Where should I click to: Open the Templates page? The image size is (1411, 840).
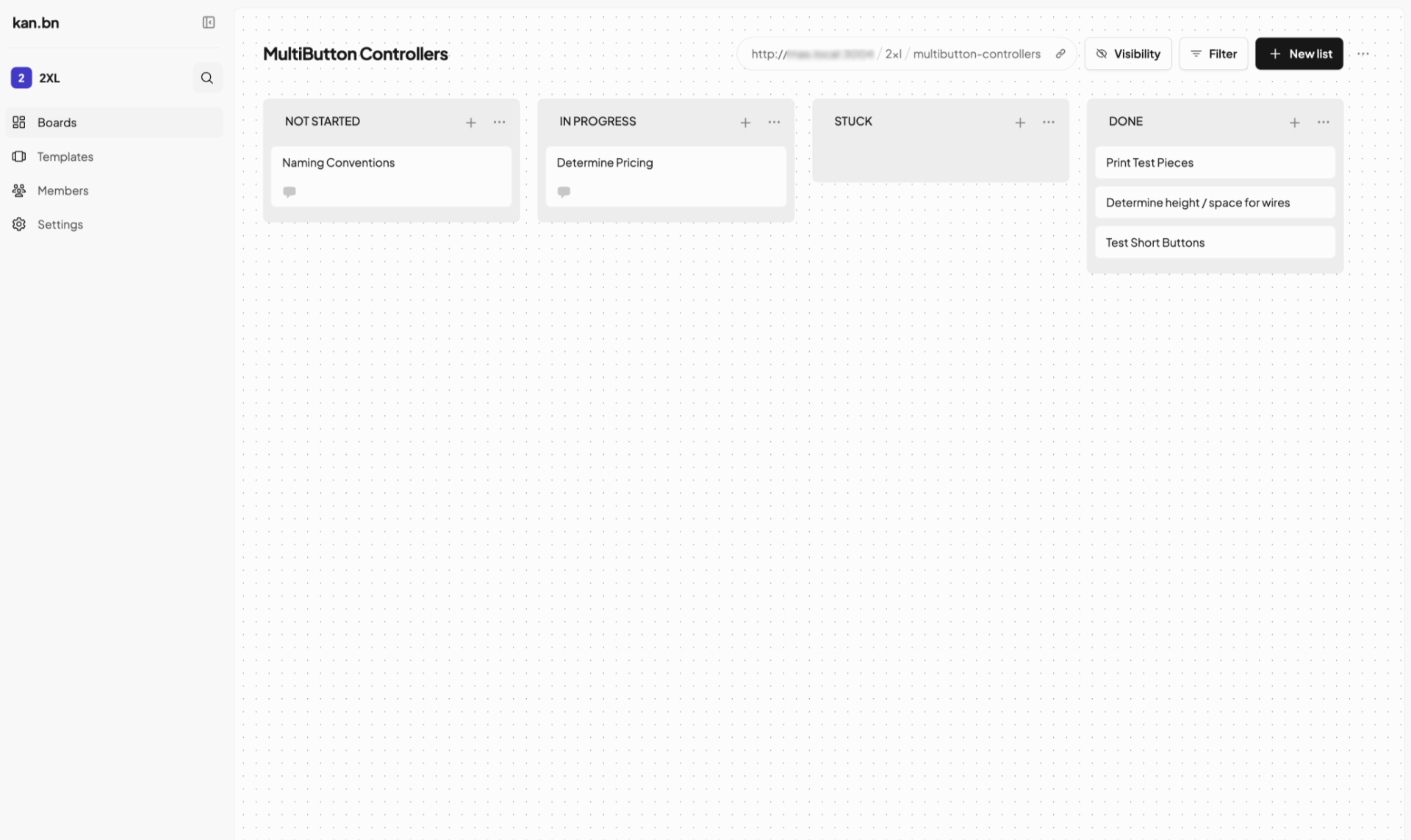(65, 157)
